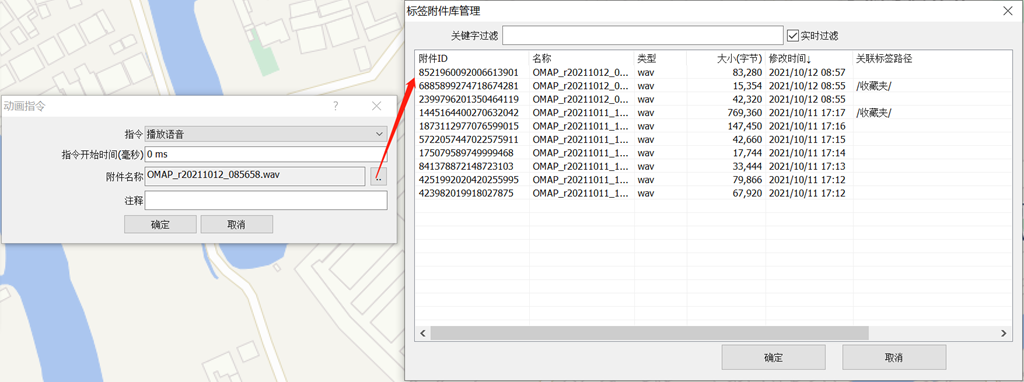The image size is (1024, 382).
Task: Click the size cell 67,920
Action: pos(746,193)
